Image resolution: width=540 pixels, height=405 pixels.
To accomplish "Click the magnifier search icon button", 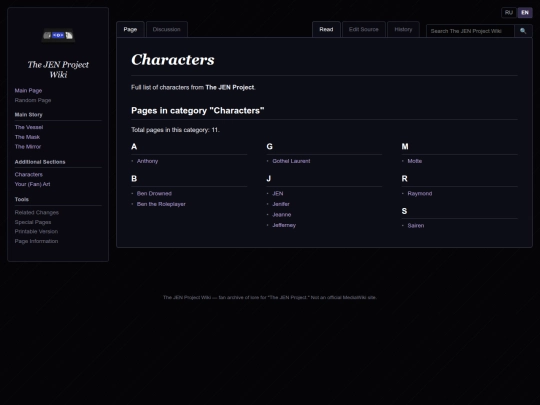I will (x=523, y=31).
